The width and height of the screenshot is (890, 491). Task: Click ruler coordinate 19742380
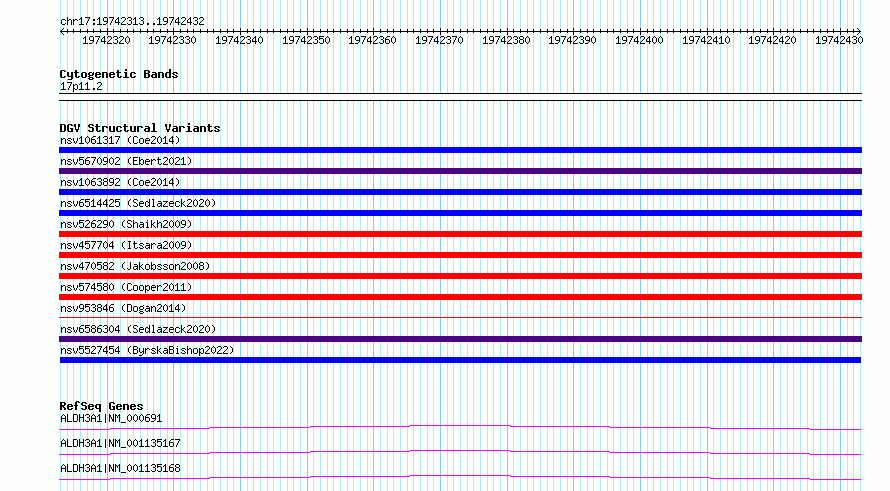coord(506,40)
